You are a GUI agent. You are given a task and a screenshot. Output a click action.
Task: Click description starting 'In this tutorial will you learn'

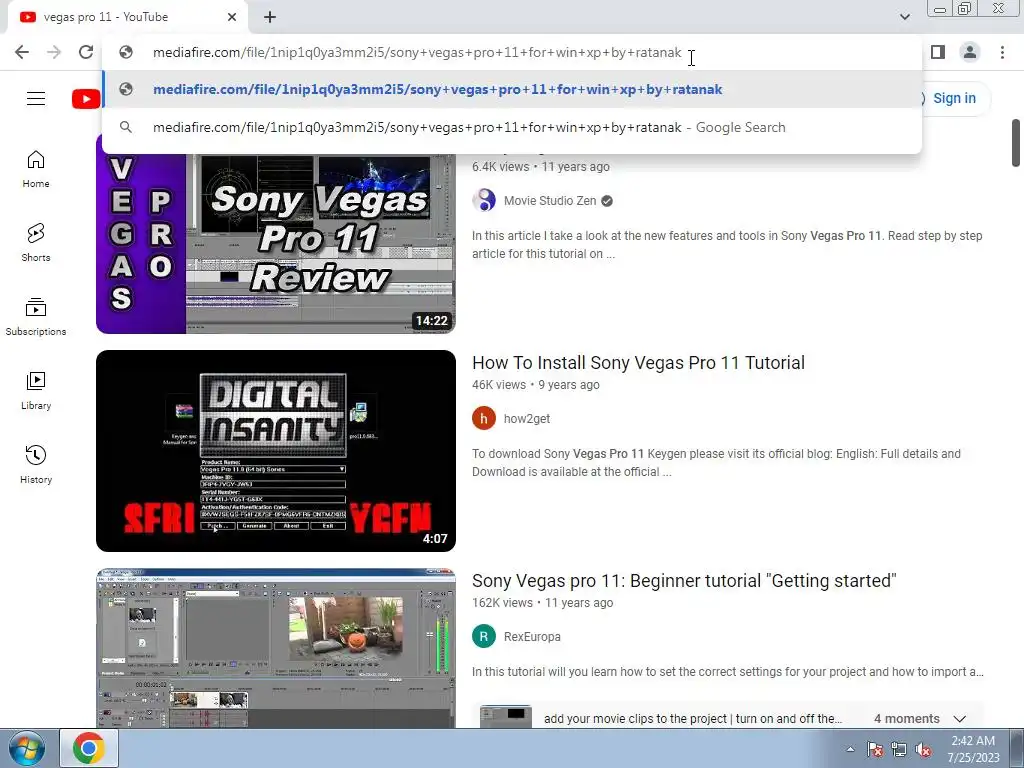pyautogui.click(x=728, y=671)
